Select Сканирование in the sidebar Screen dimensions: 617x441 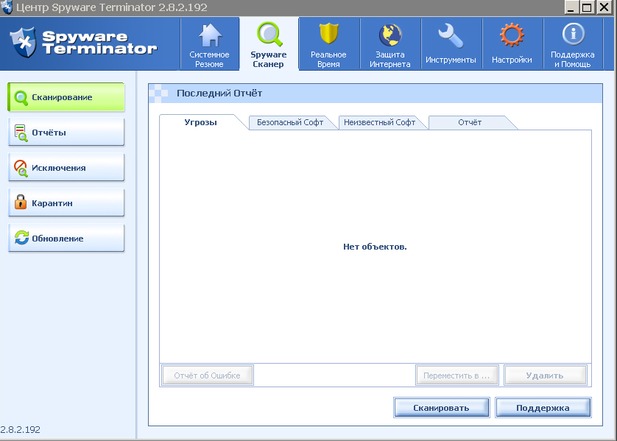(66, 97)
